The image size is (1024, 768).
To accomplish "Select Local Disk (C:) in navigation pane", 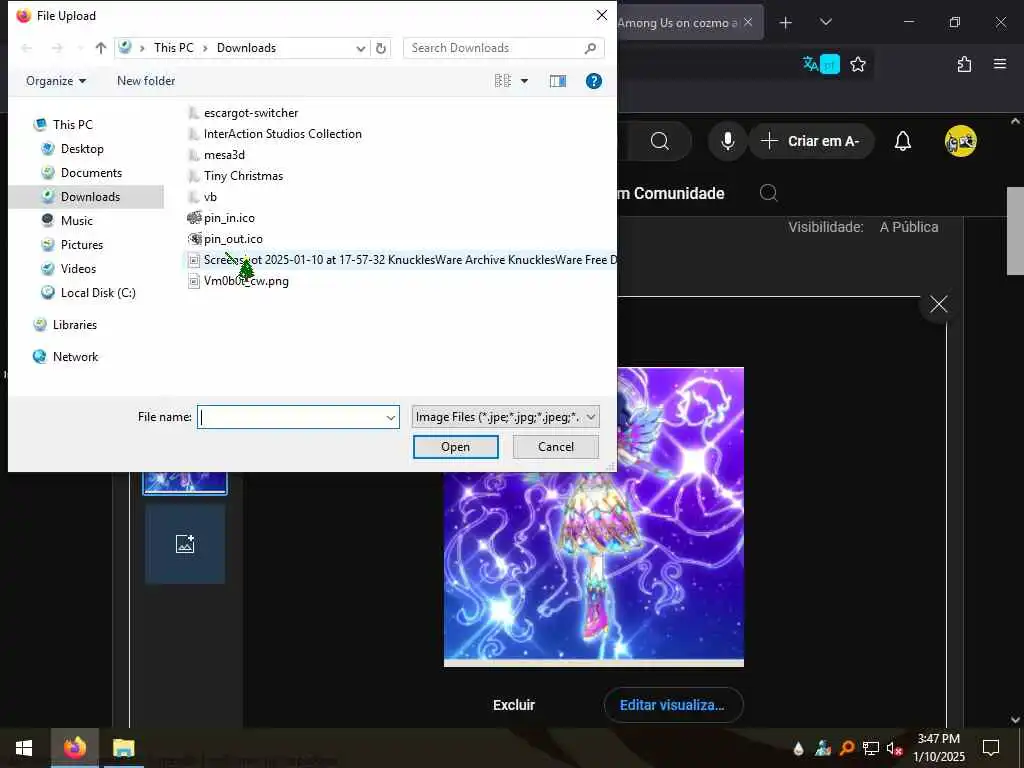I will coord(98,293).
